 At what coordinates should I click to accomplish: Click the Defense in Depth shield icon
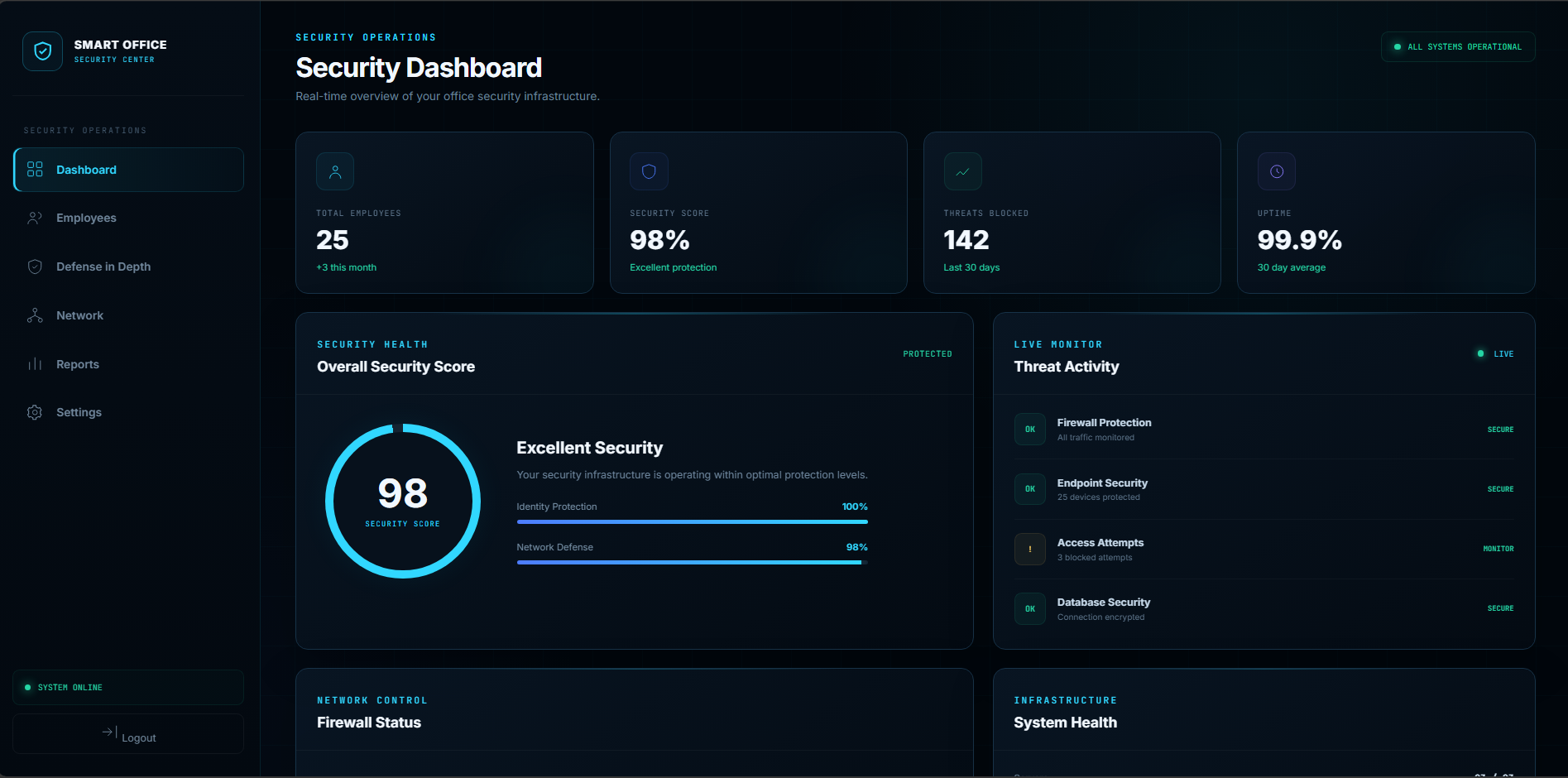click(x=35, y=267)
